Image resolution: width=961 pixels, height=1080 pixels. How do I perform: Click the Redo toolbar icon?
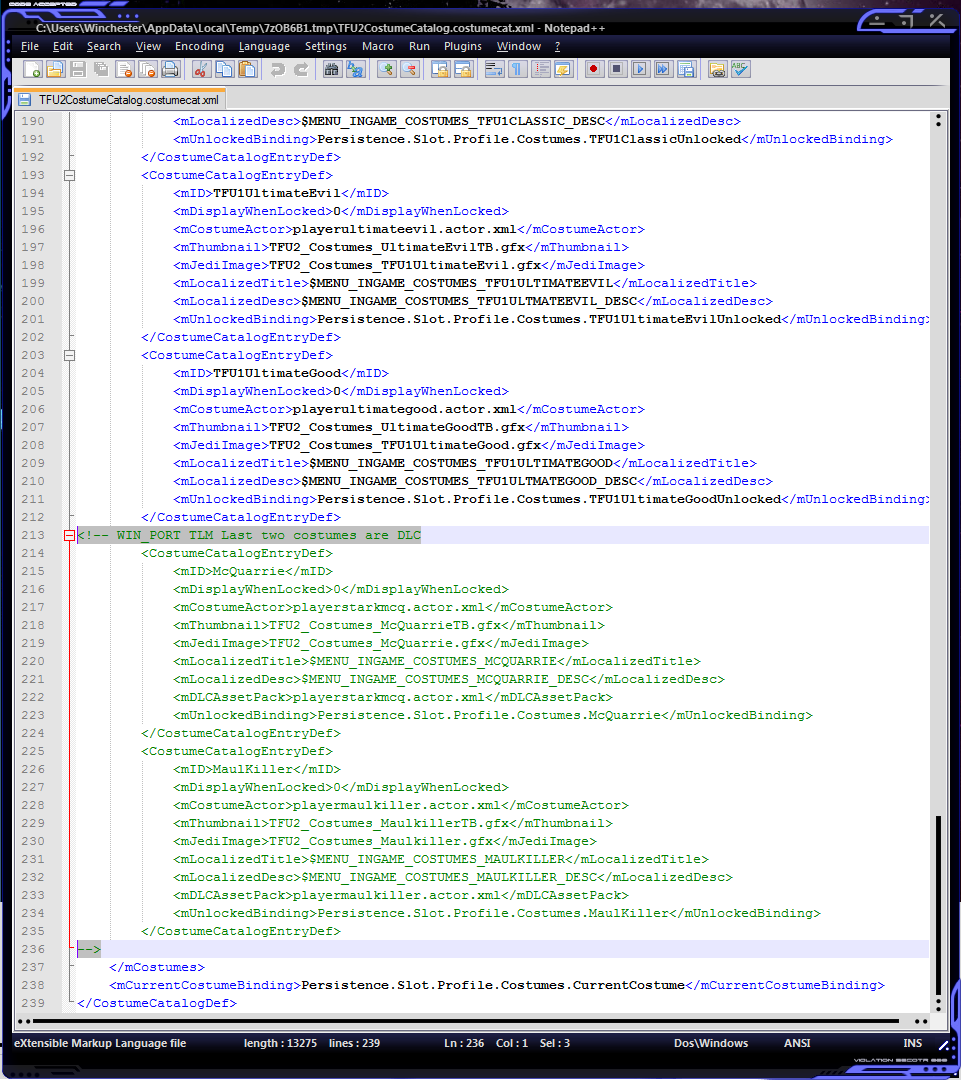tap(301, 69)
